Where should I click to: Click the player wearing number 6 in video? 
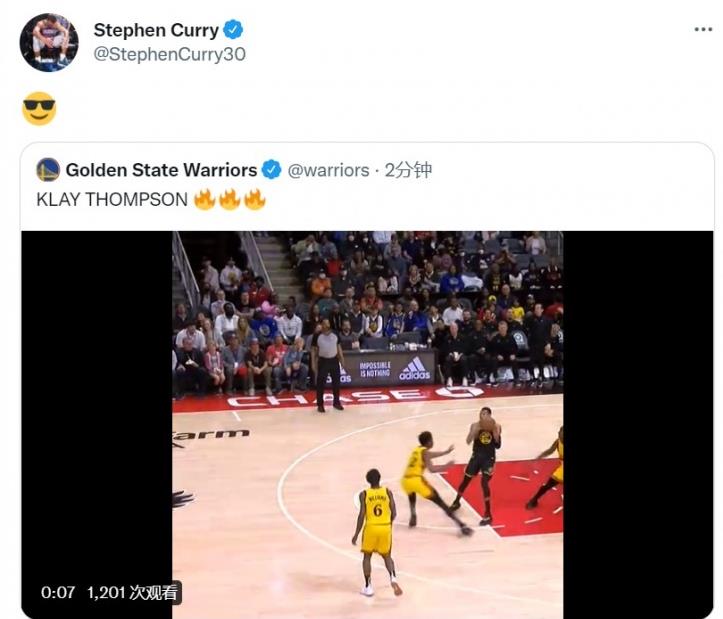tap(377, 531)
